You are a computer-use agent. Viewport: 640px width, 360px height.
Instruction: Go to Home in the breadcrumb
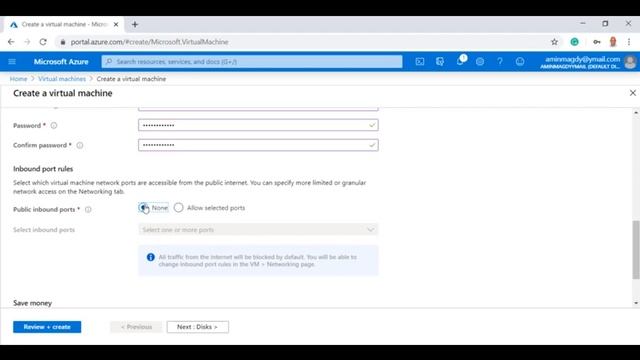click(18, 79)
